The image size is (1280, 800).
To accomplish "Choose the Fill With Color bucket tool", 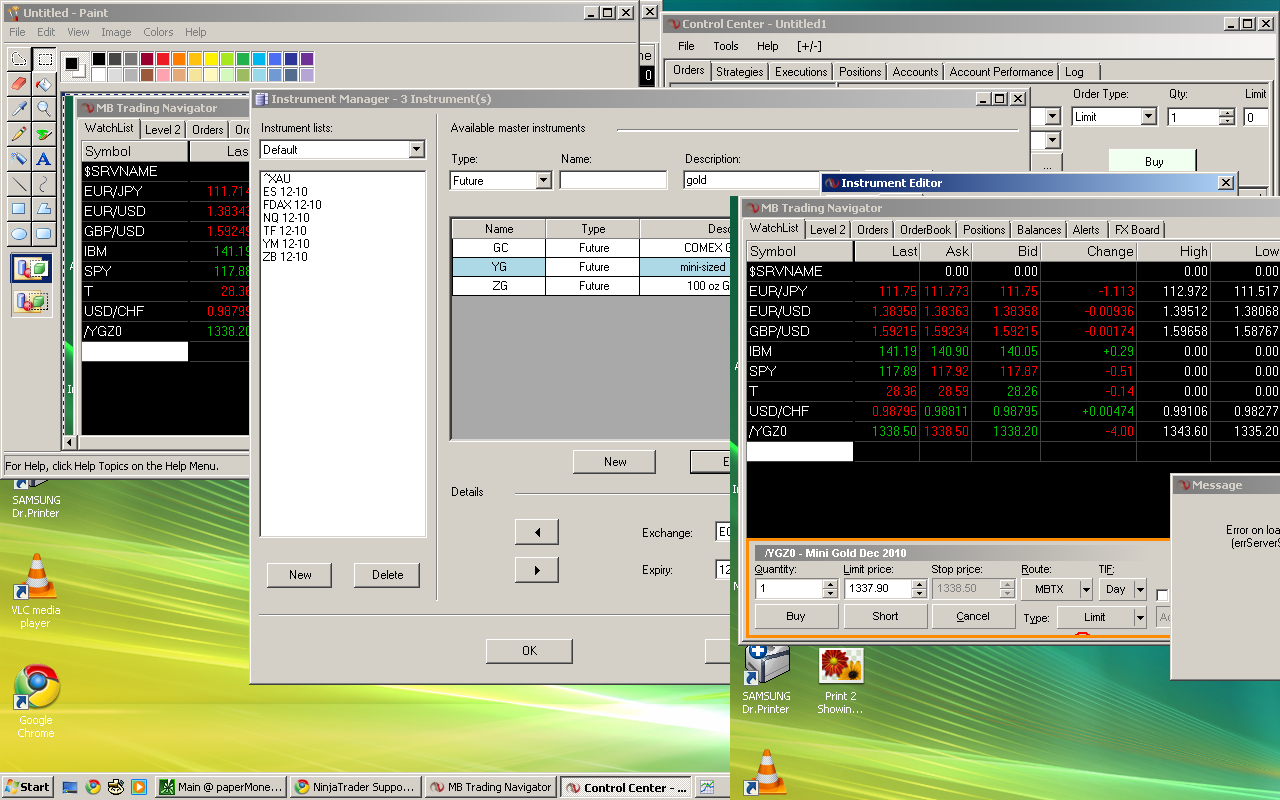I will coord(44,84).
